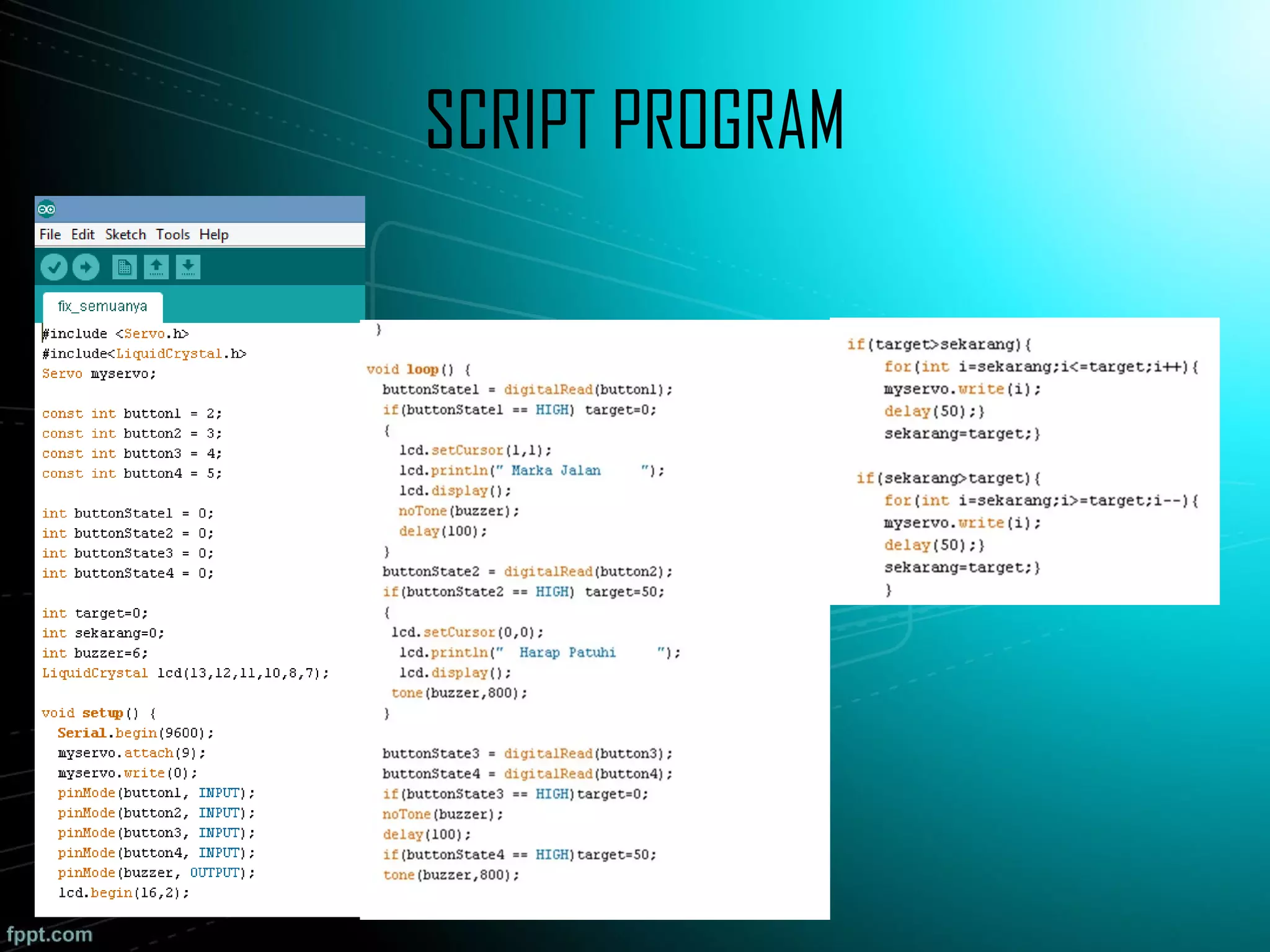Screen dimensions: 1270x952
Task: Click the Serial.begin(9600) line
Action: coord(135,733)
